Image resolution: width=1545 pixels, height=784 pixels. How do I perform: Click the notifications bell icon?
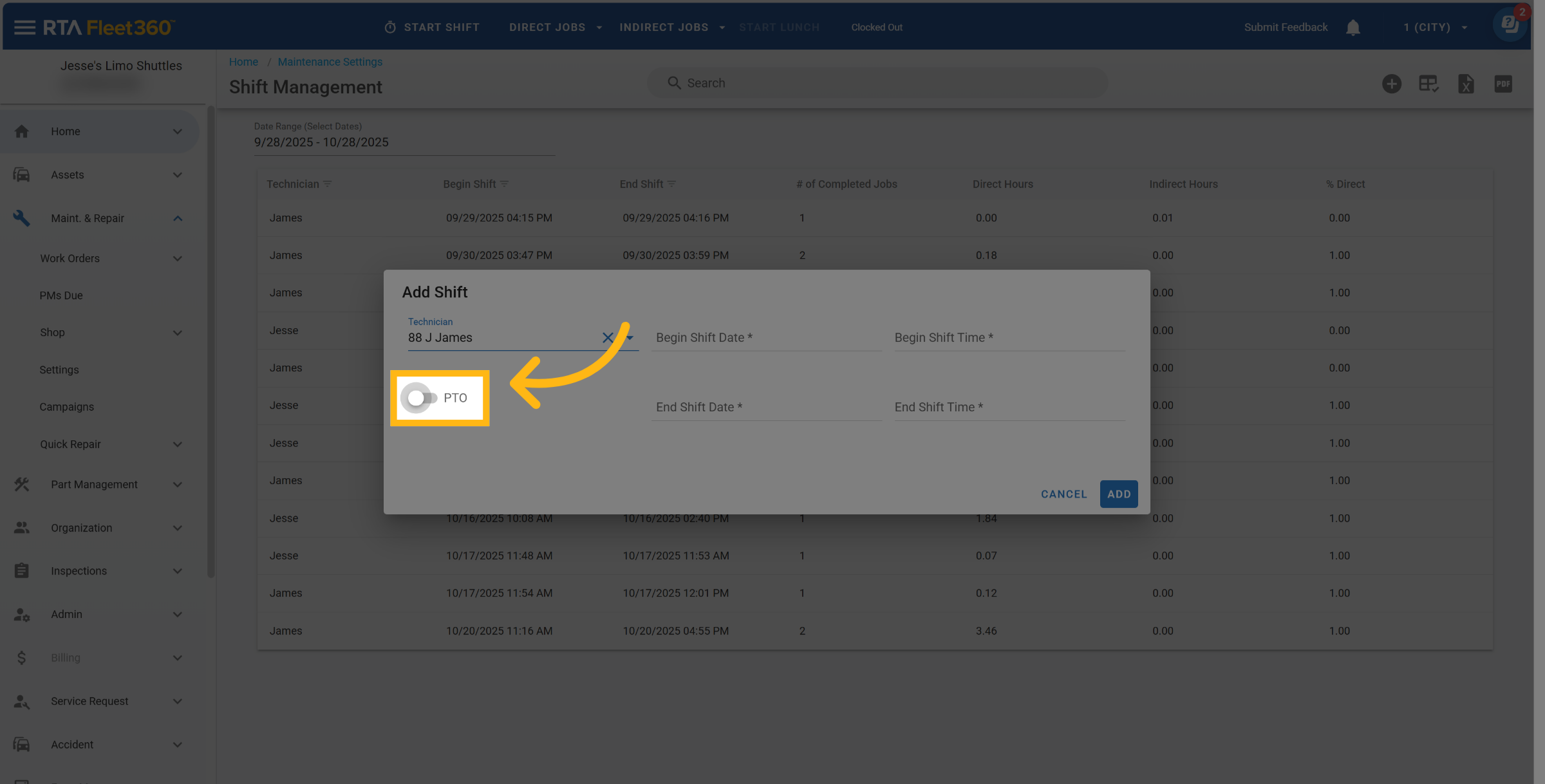1353,28
